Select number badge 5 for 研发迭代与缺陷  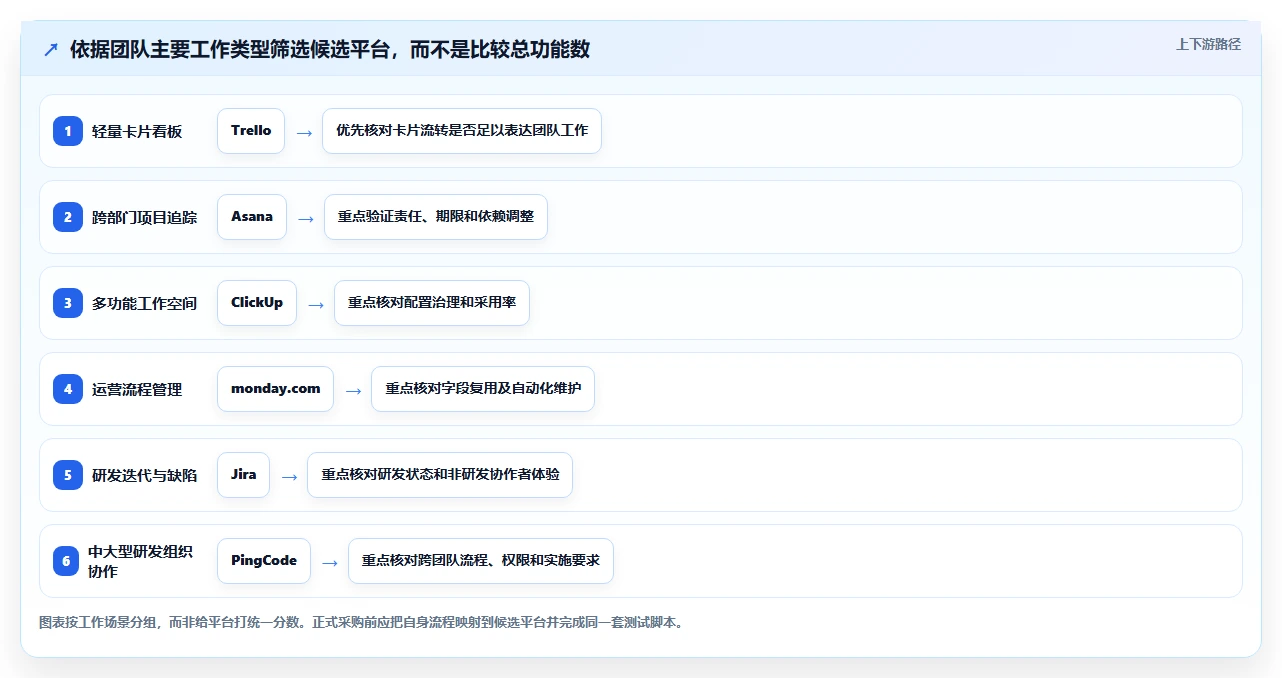pos(68,475)
